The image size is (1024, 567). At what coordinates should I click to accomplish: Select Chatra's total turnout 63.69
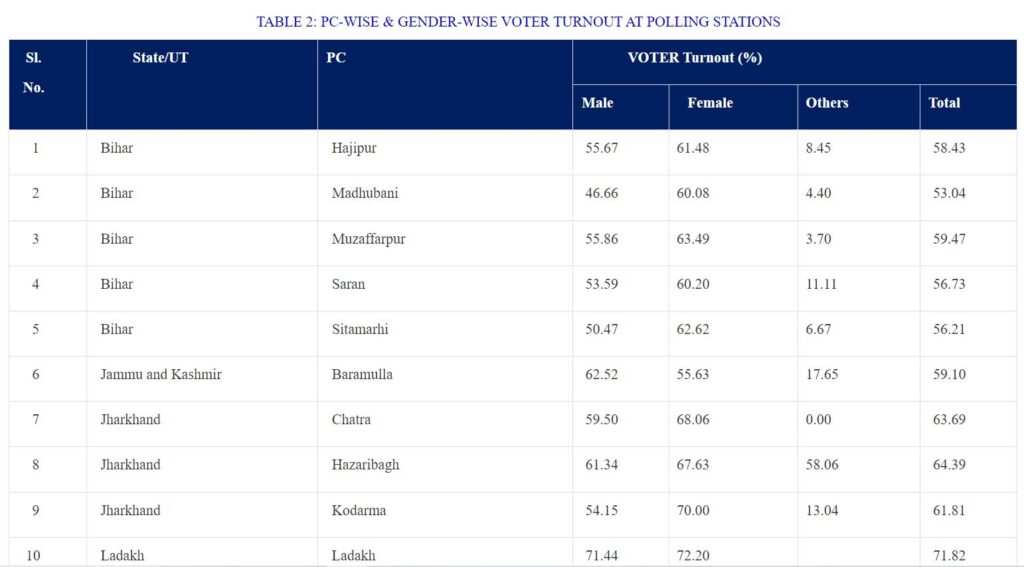coord(949,419)
